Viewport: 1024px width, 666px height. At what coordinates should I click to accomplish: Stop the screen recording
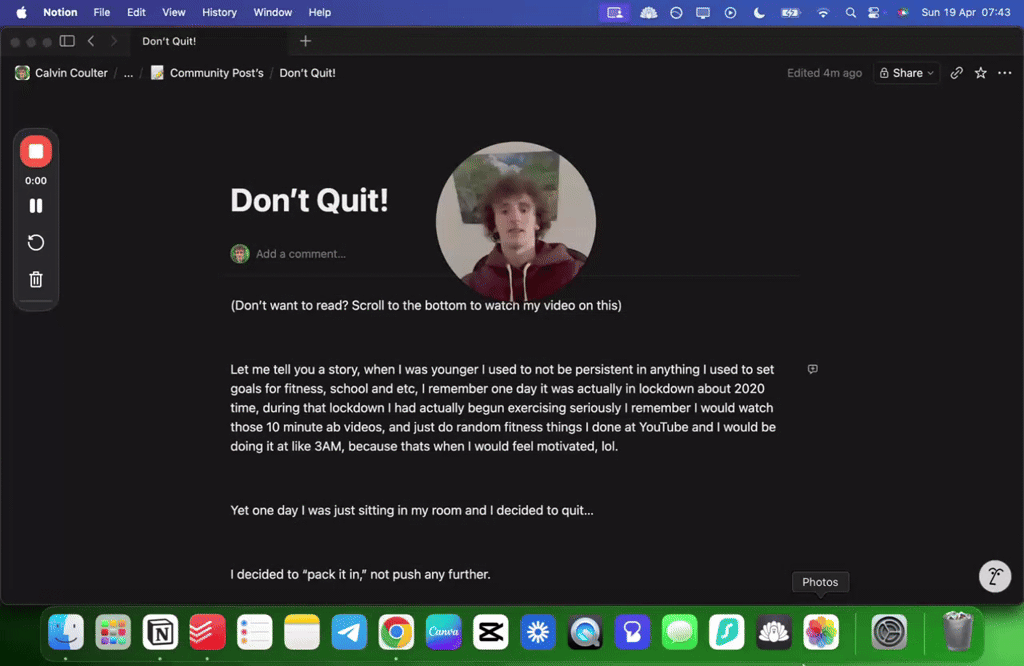pos(36,151)
